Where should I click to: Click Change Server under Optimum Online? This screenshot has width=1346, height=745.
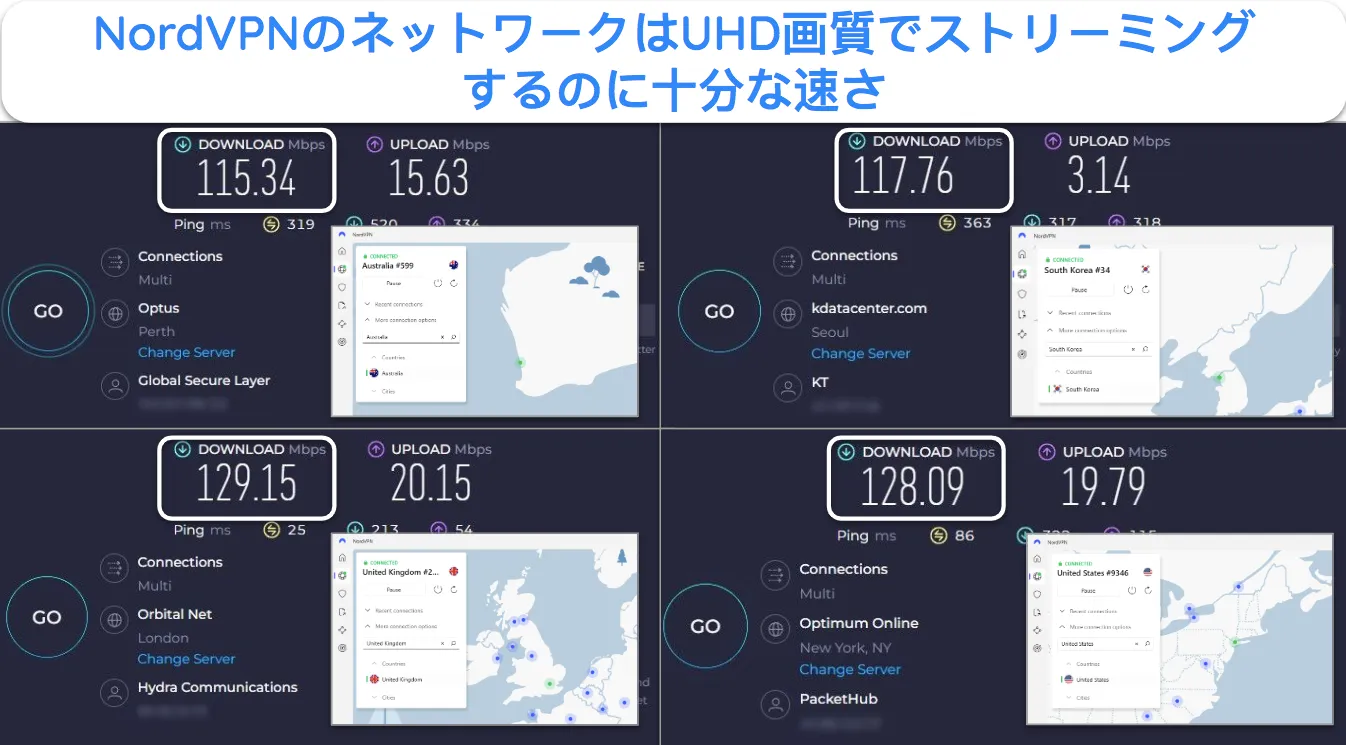pyautogui.click(x=850, y=669)
